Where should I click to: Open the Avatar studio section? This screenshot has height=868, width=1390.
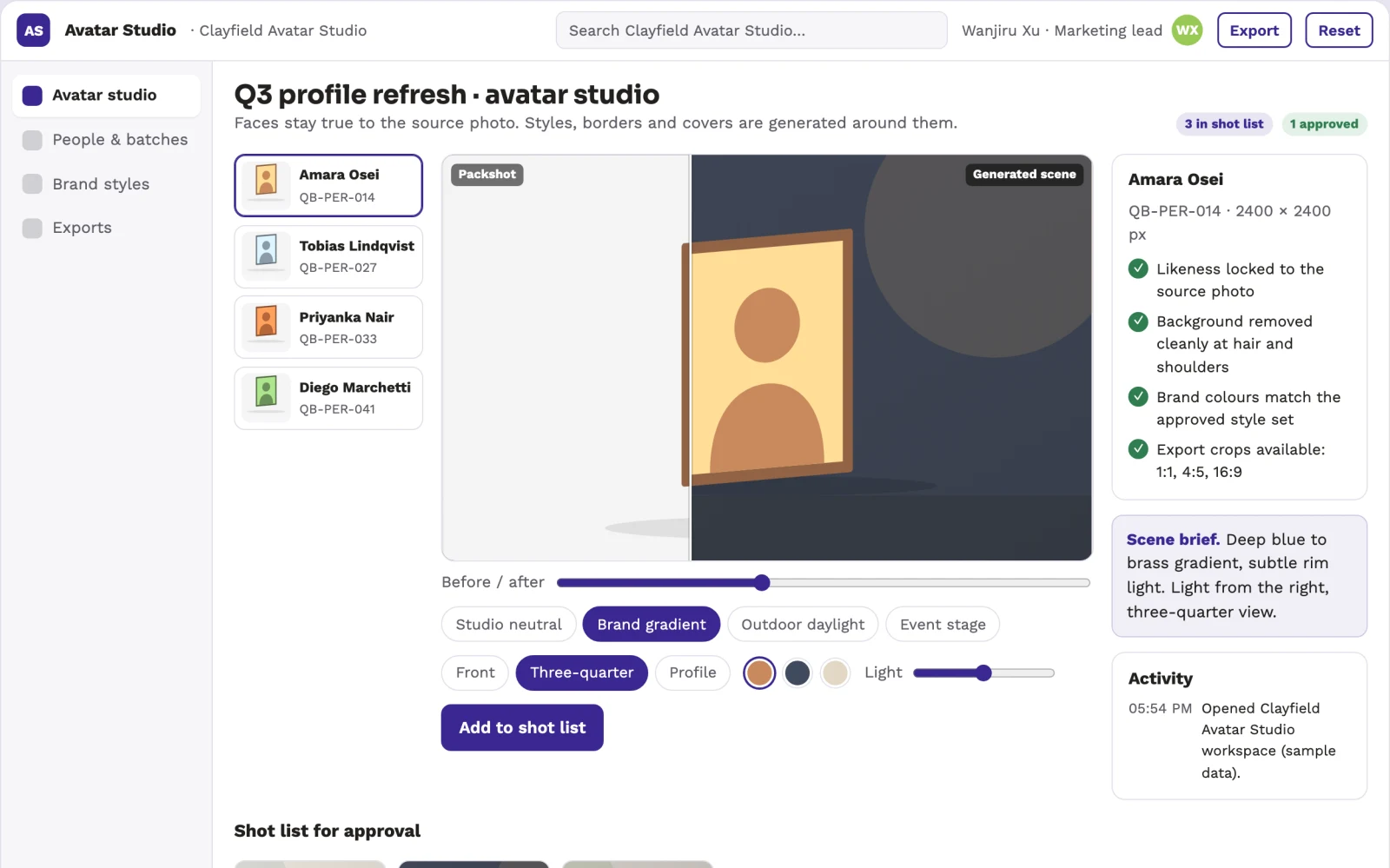point(106,96)
